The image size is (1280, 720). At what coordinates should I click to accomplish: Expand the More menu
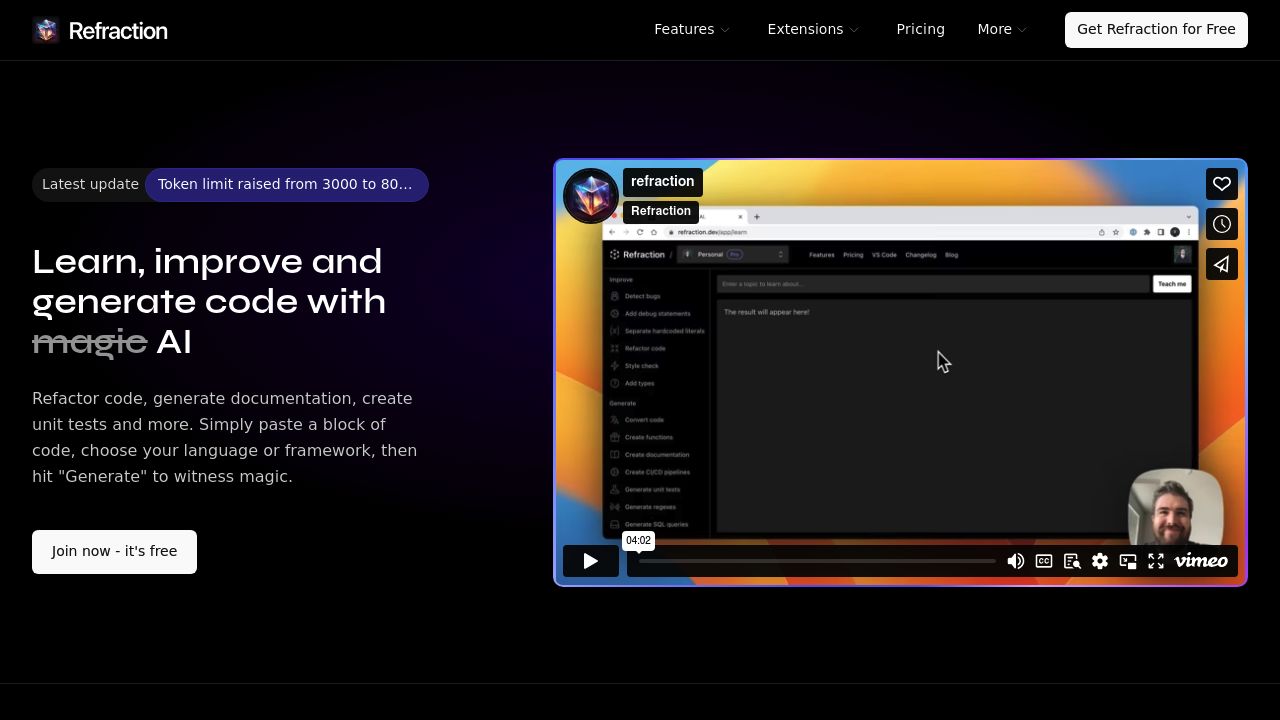click(x=1002, y=29)
